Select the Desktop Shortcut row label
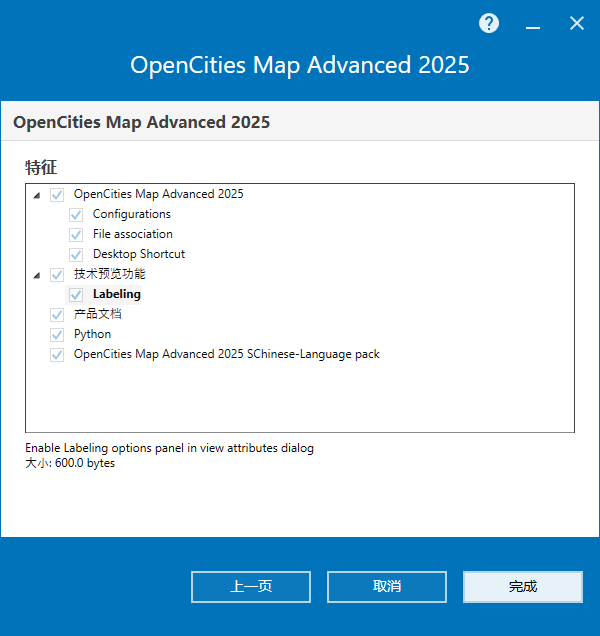 [139, 254]
